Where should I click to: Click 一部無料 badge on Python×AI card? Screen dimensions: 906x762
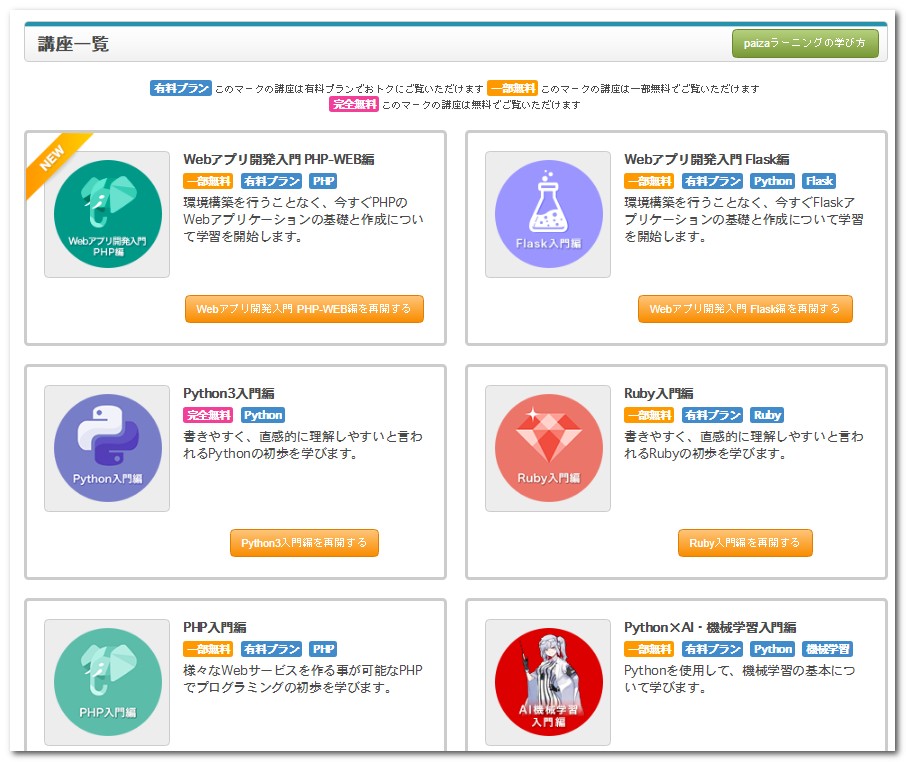pyautogui.click(x=649, y=649)
